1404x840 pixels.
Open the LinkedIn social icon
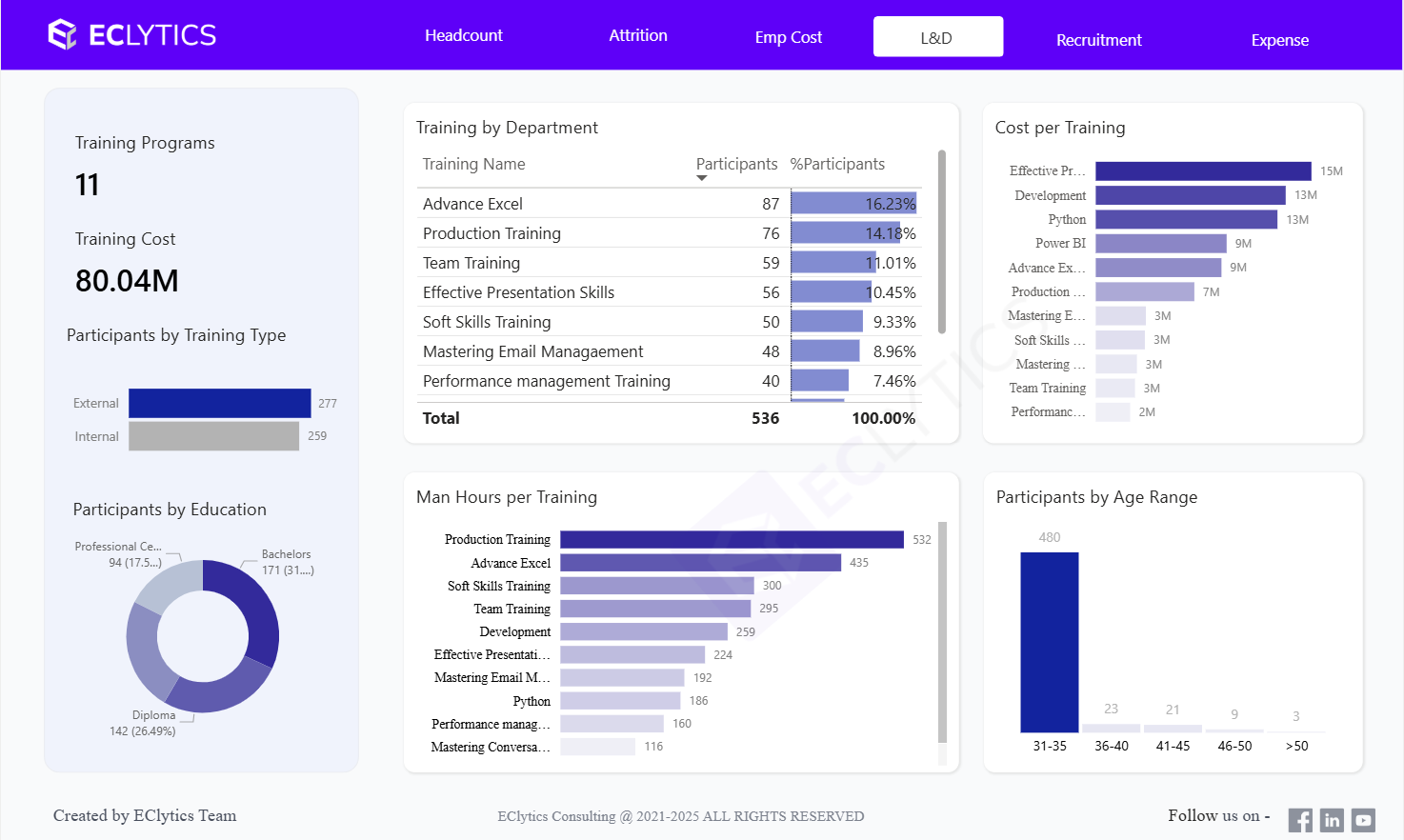coord(1332,820)
